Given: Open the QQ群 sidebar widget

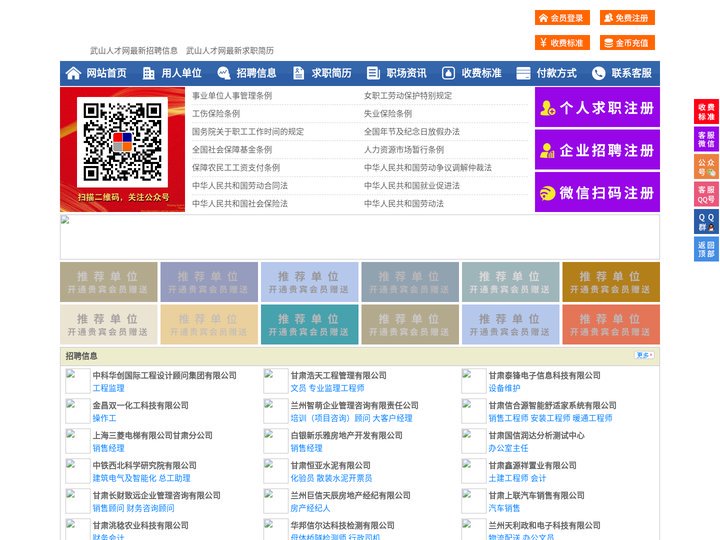Looking at the screenshot, I should [x=706, y=222].
